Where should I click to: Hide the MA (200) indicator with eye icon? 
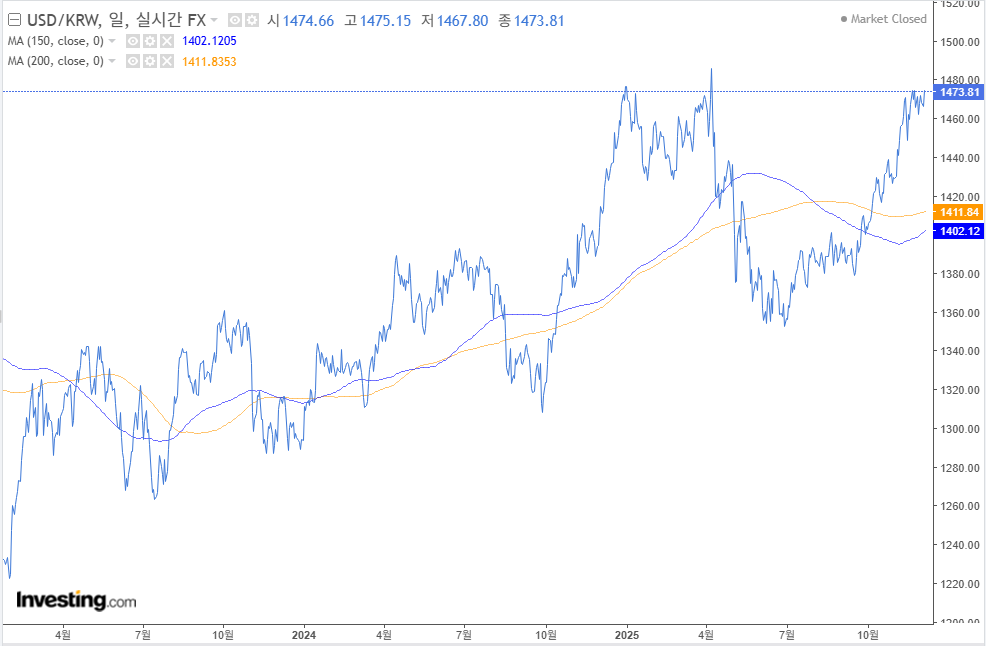(x=133, y=61)
